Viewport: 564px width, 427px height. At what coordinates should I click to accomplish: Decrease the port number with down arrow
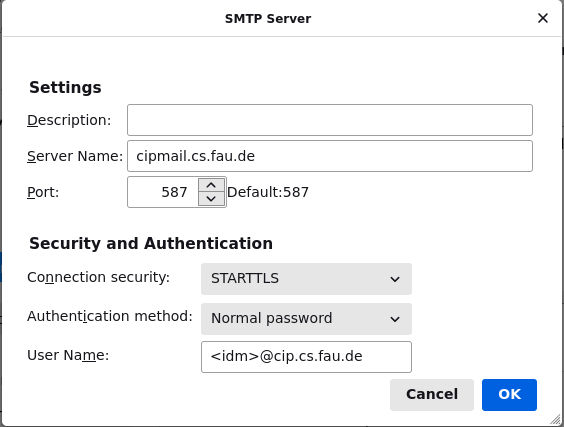click(211, 199)
